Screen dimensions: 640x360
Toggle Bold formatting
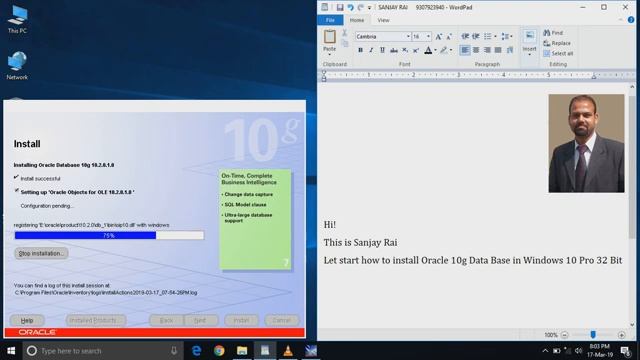360,50
